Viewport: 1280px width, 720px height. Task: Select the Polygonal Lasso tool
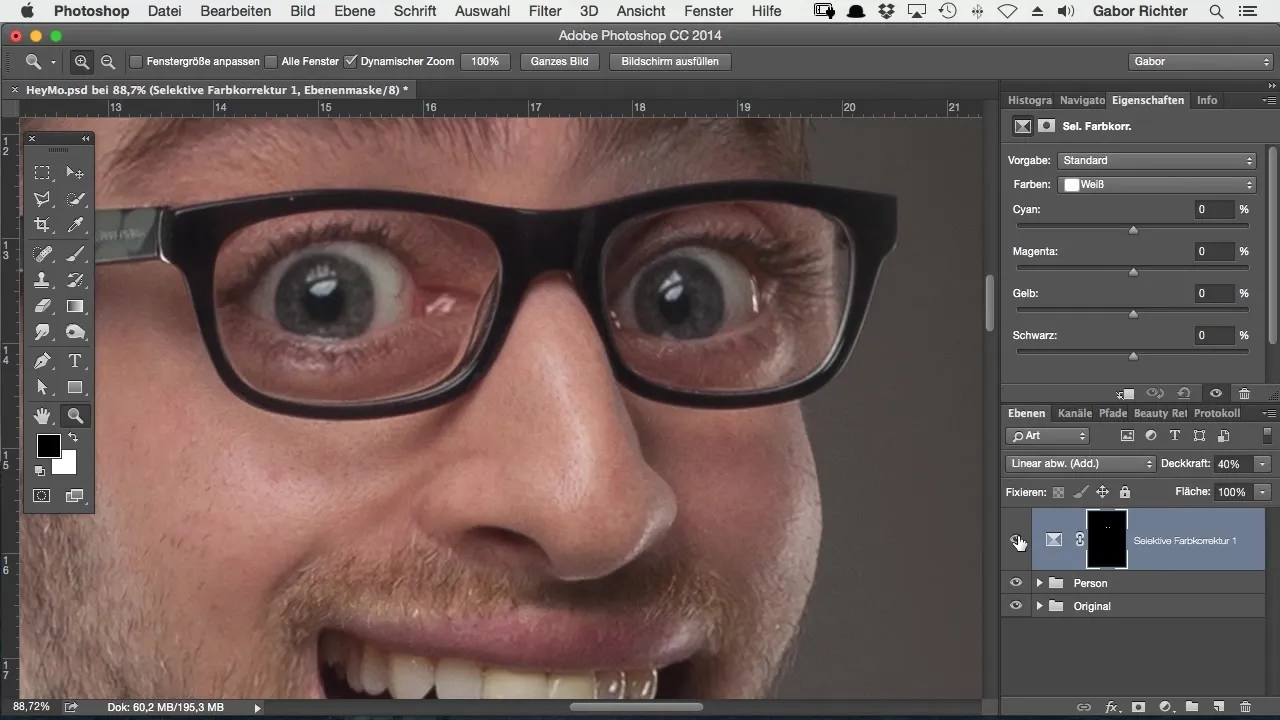pyautogui.click(x=43, y=199)
